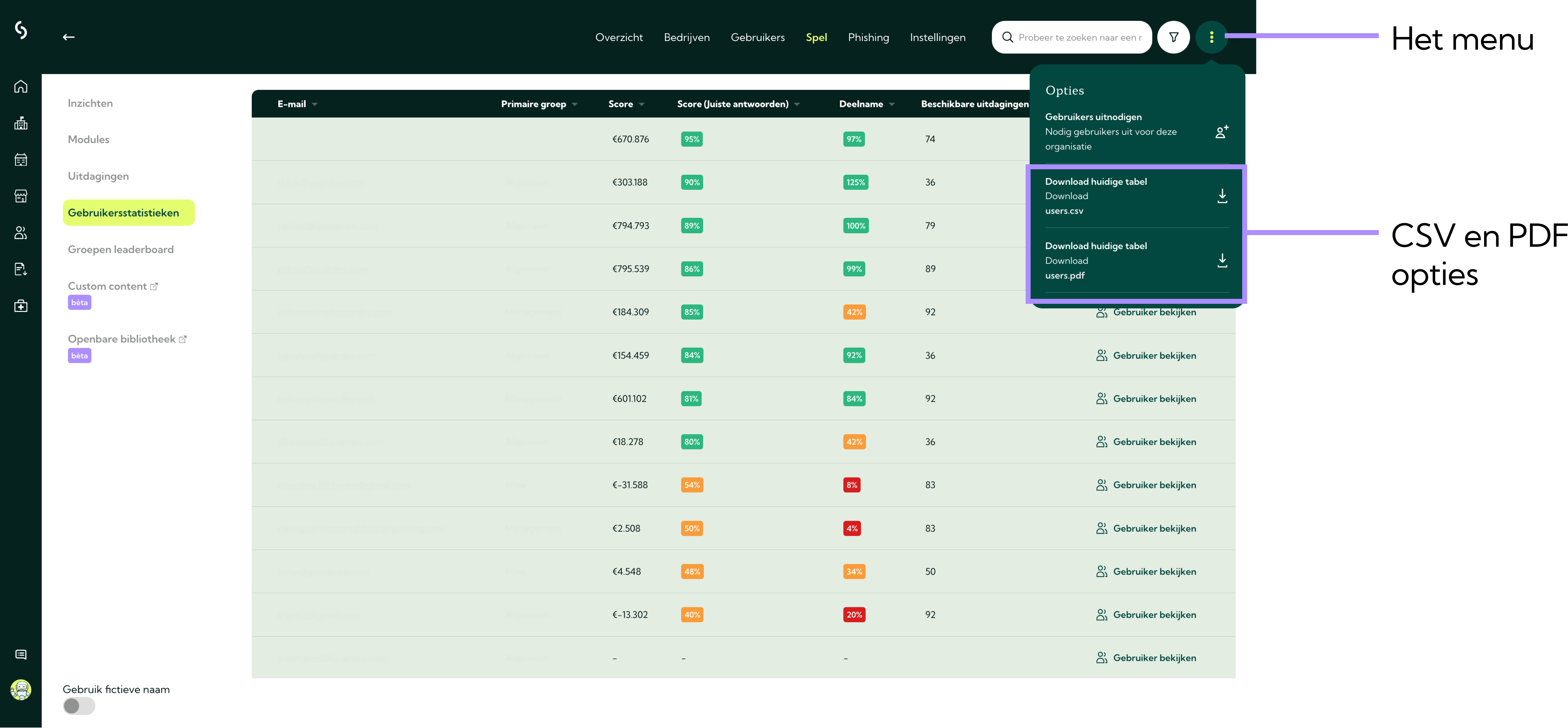Select Groepen leaderboard in side menu
1568x728 pixels.
120,249
